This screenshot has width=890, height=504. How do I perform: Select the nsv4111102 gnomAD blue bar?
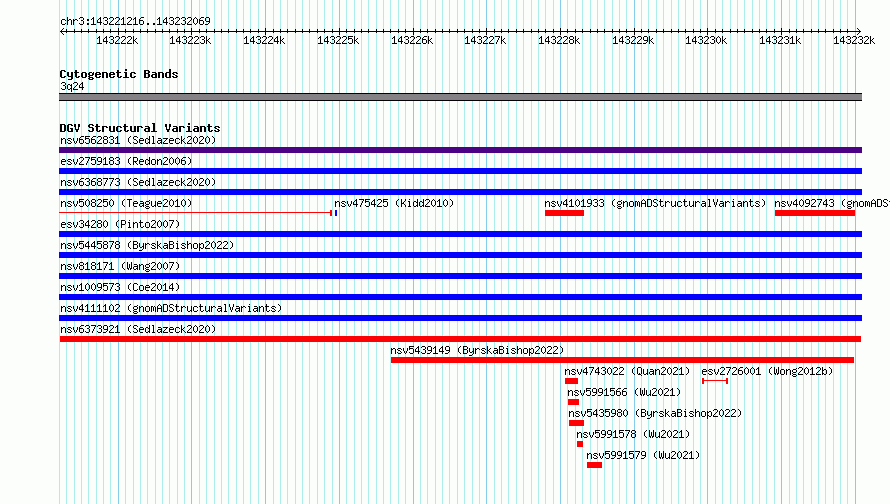460,318
